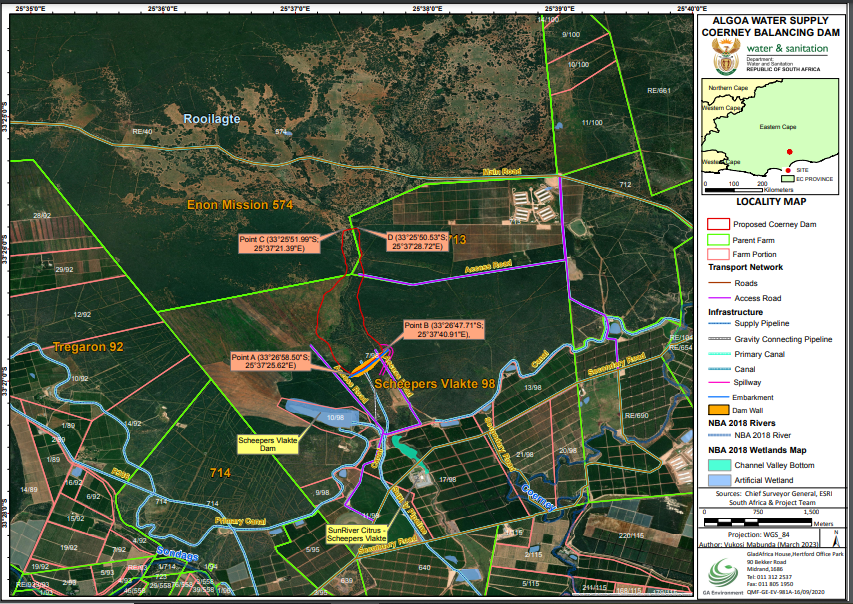853x604 pixels.
Task: Click the Channel Valley Bottom legend swatch
Action: tap(719, 465)
